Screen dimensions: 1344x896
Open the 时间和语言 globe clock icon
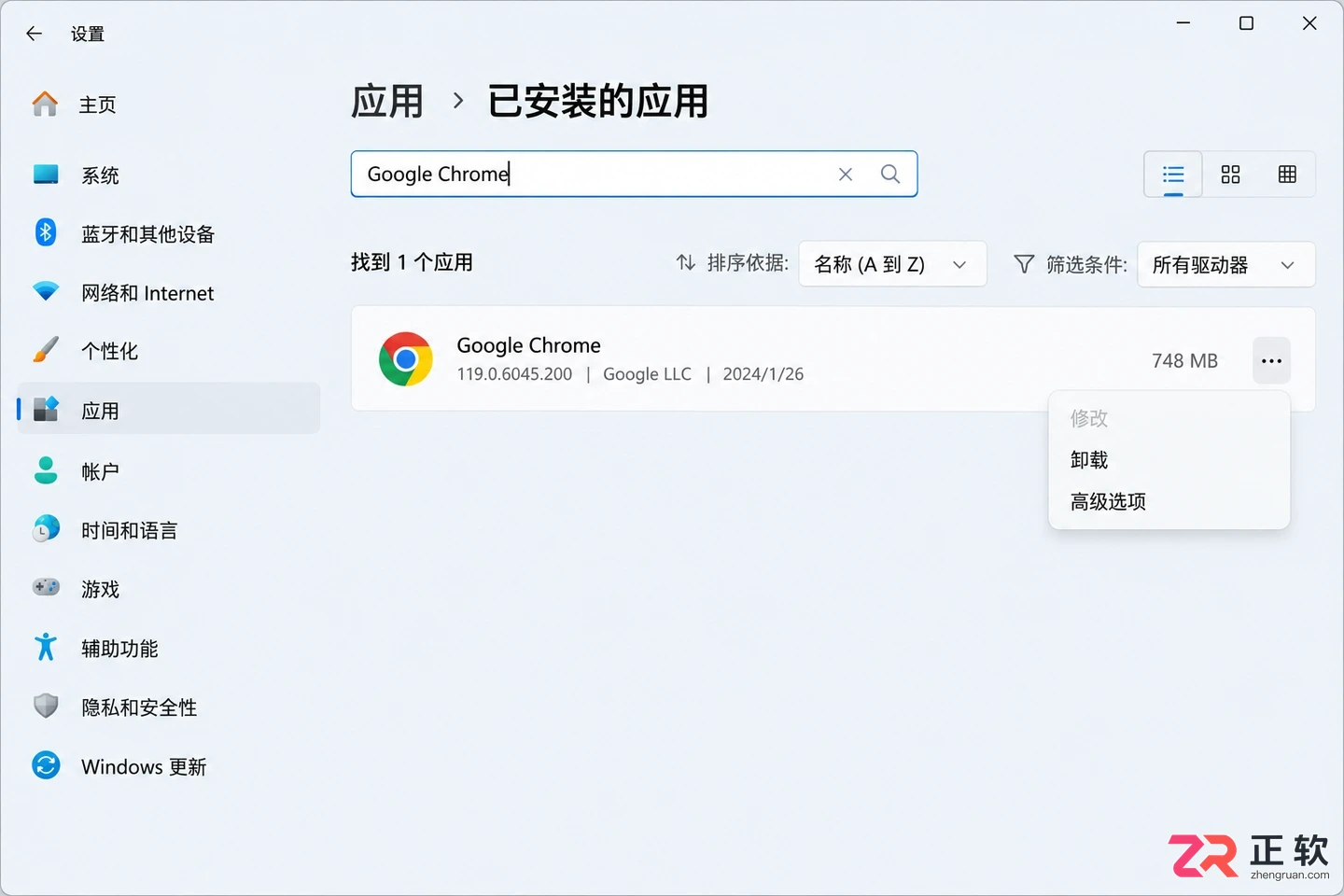46,529
